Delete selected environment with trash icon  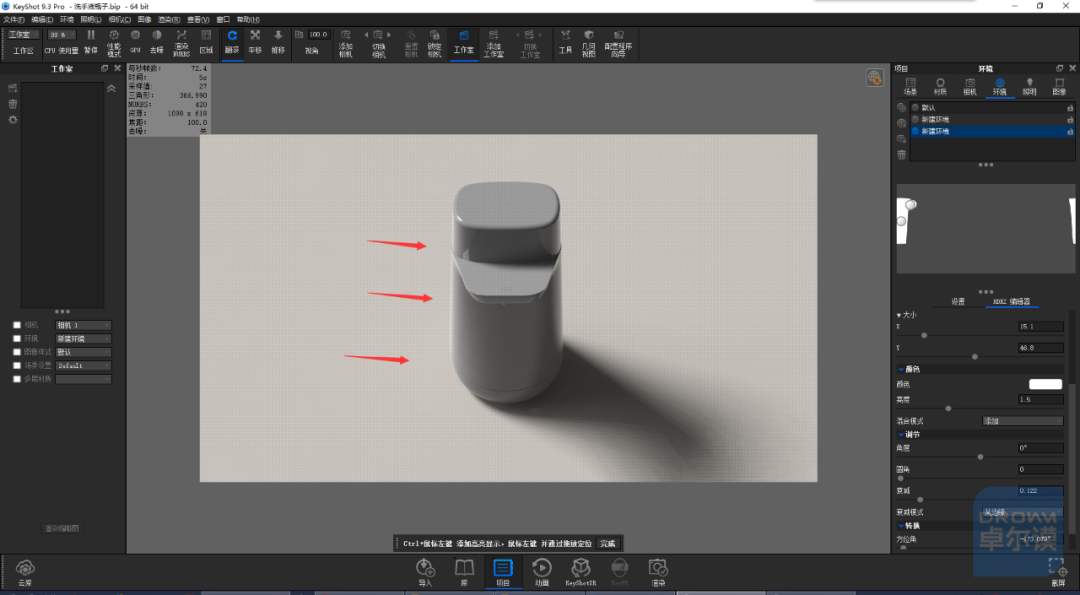(x=902, y=155)
